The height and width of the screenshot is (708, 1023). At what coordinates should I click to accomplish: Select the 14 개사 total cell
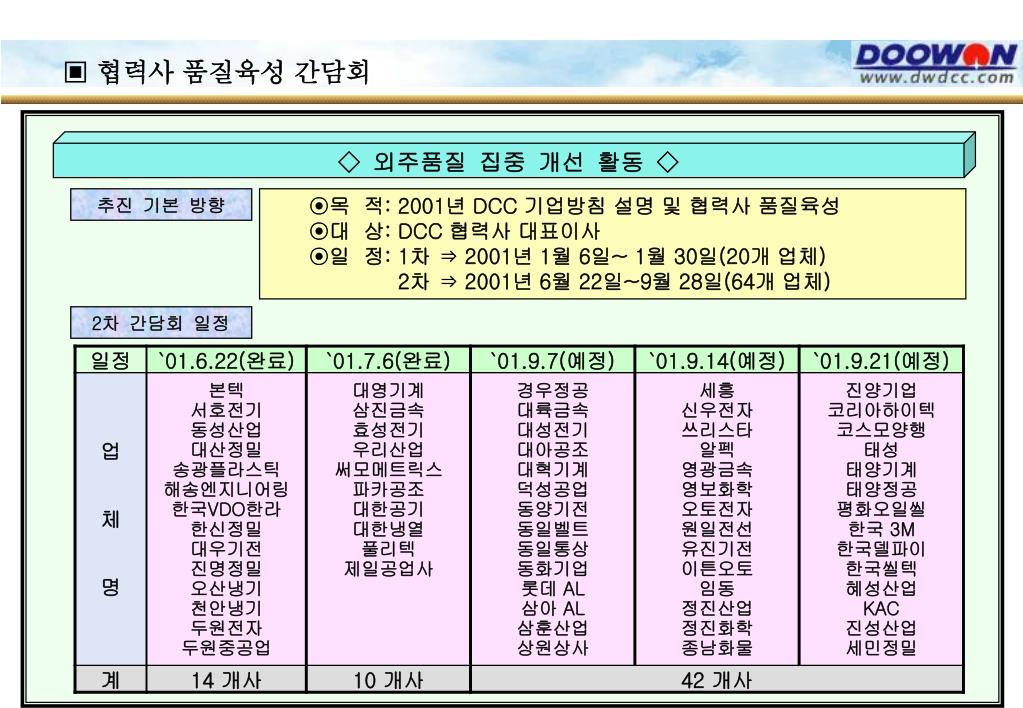[x=226, y=680]
